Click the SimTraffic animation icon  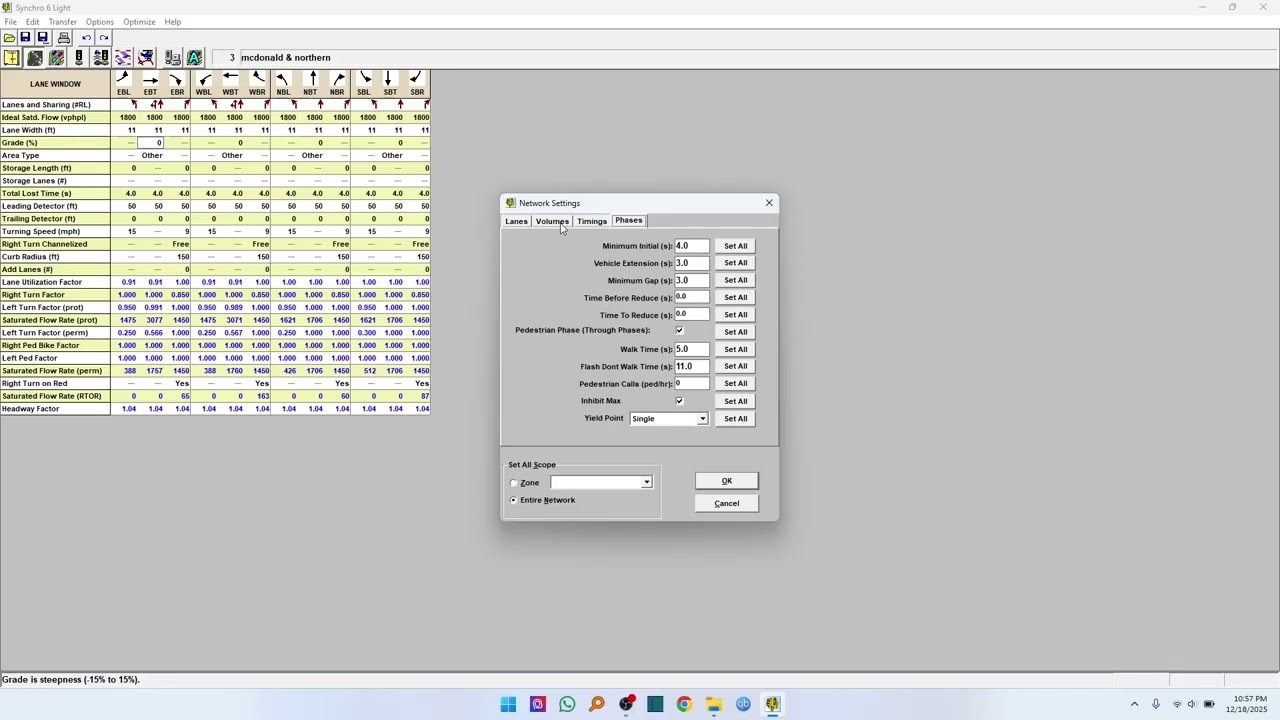click(x=146, y=58)
